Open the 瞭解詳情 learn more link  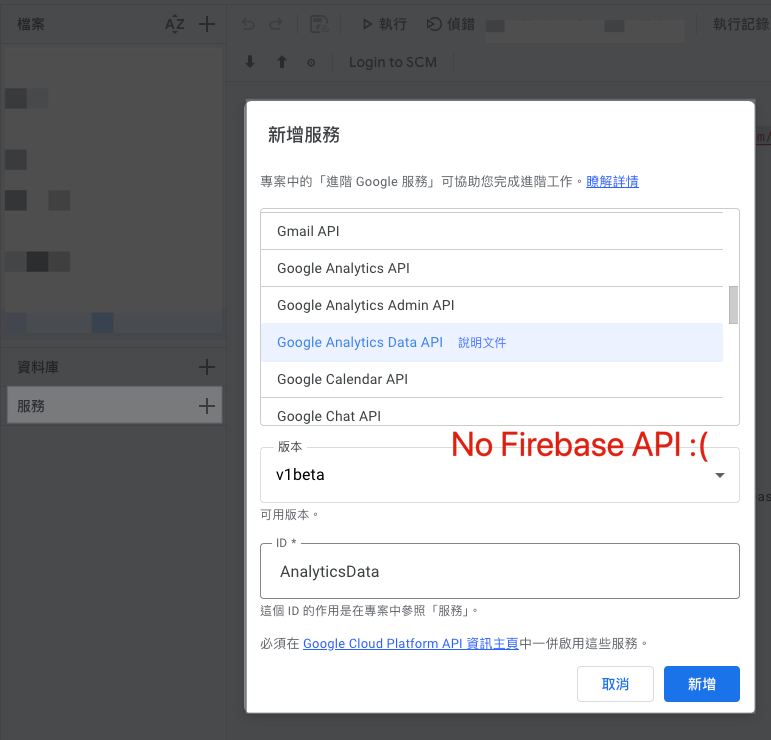[612, 181]
